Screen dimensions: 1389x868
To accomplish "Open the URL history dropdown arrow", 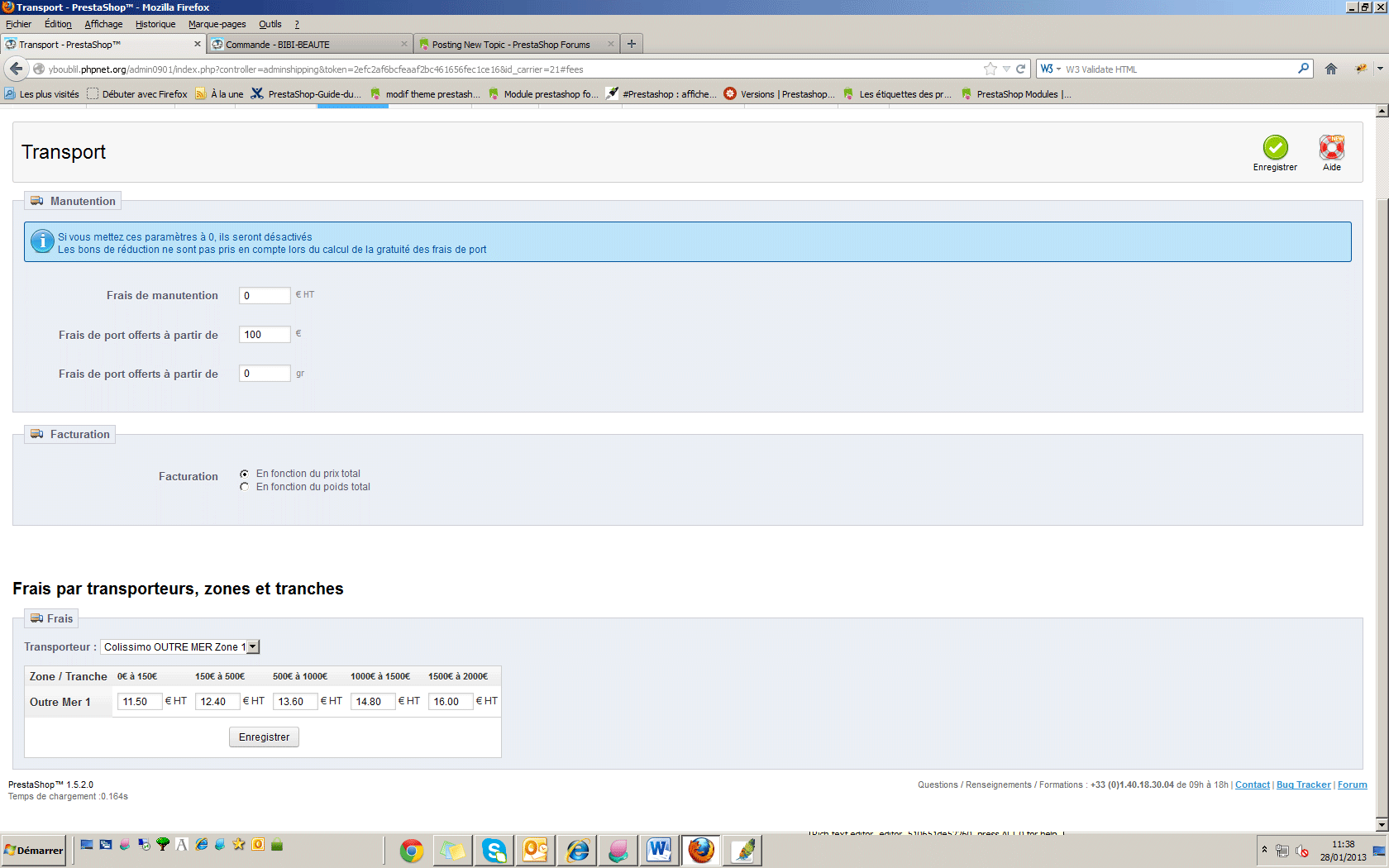I will click(x=1006, y=69).
